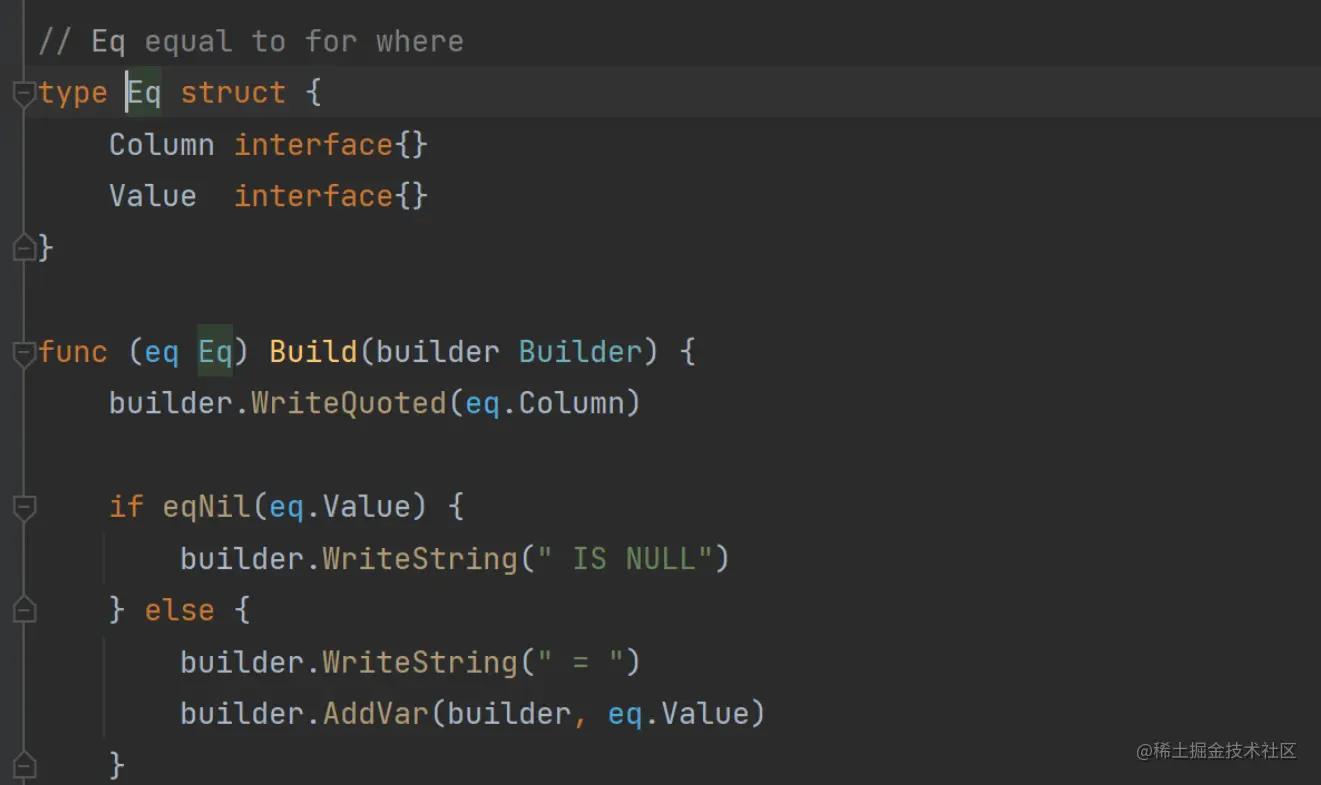Viewport: 1321px width, 785px height.
Task: Click the eqNil function call
Action: [x=205, y=507]
